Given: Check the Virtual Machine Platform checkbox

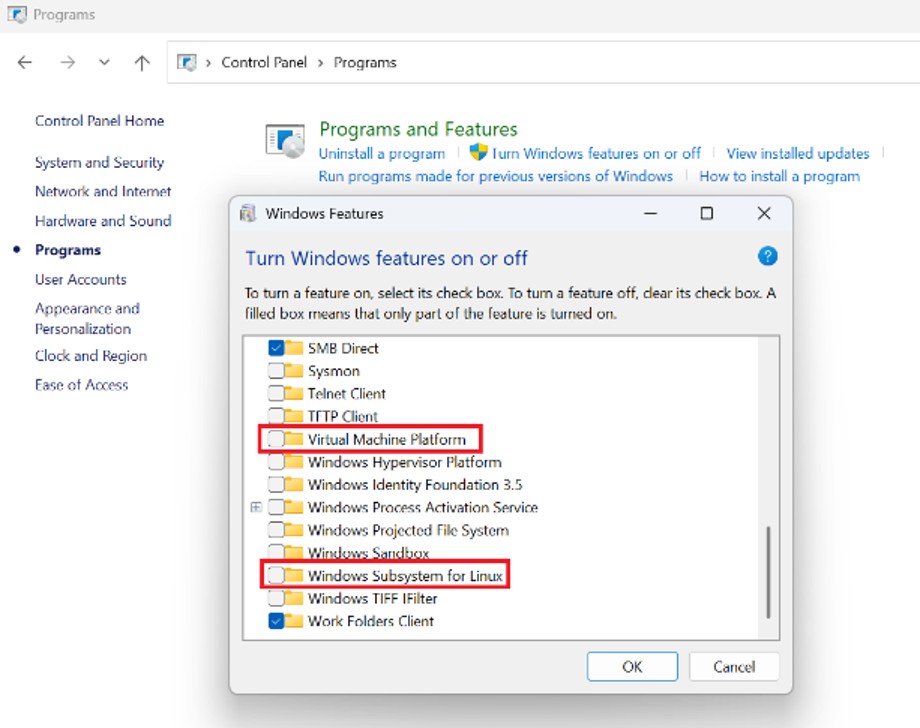Looking at the screenshot, I should point(276,439).
